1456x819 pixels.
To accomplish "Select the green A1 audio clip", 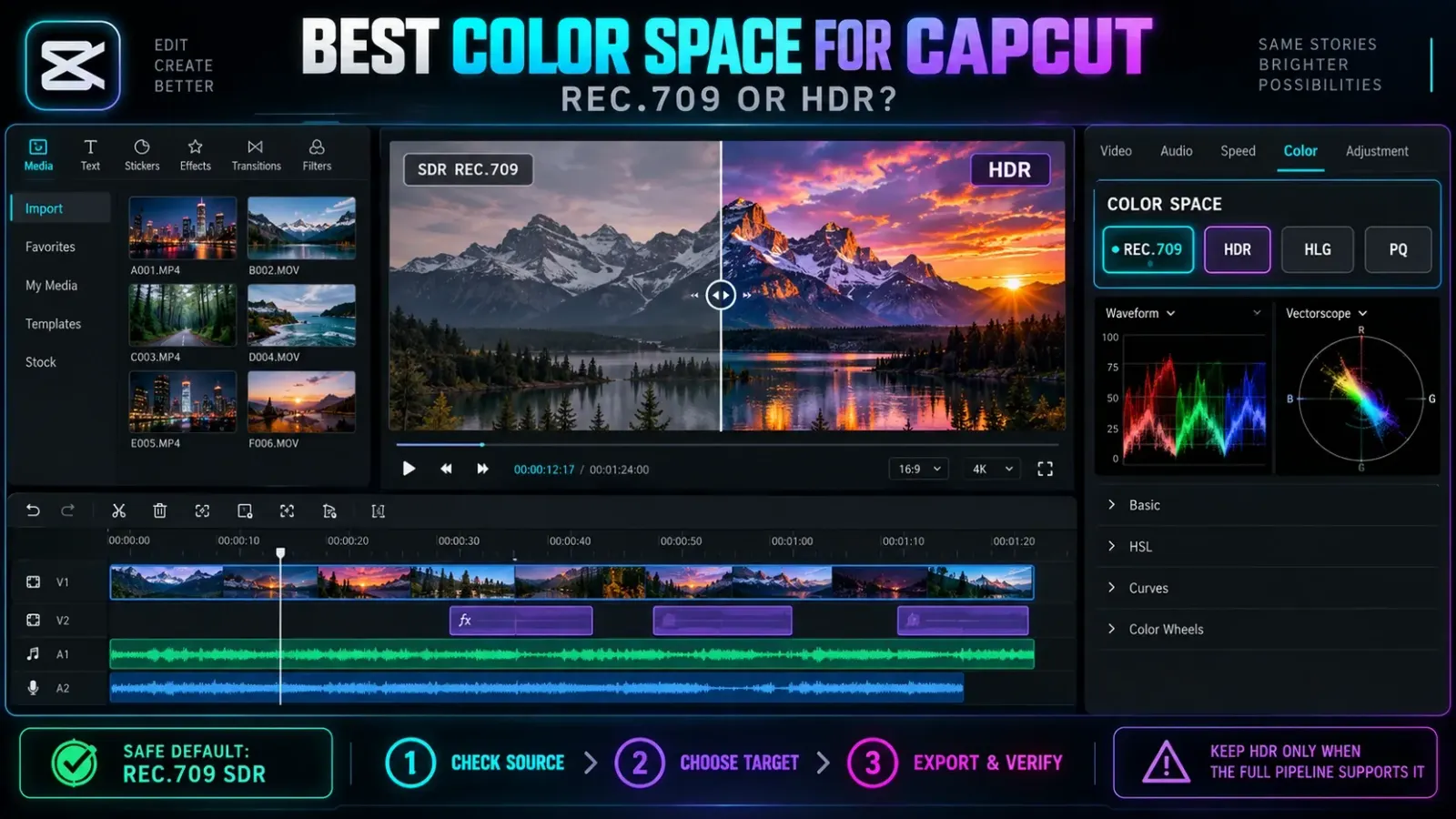I will [571, 653].
